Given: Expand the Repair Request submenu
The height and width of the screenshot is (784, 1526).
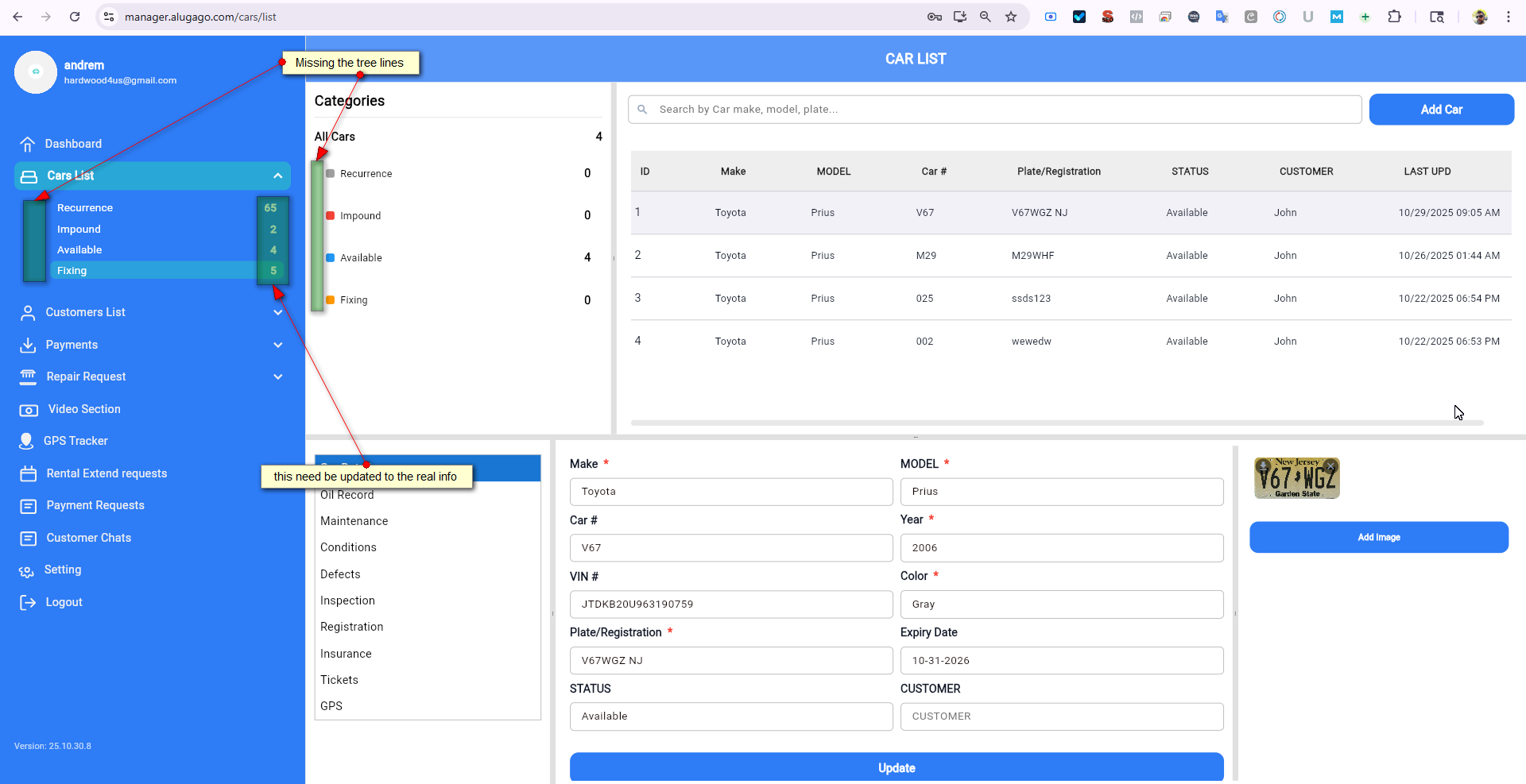Looking at the screenshot, I should click(277, 377).
